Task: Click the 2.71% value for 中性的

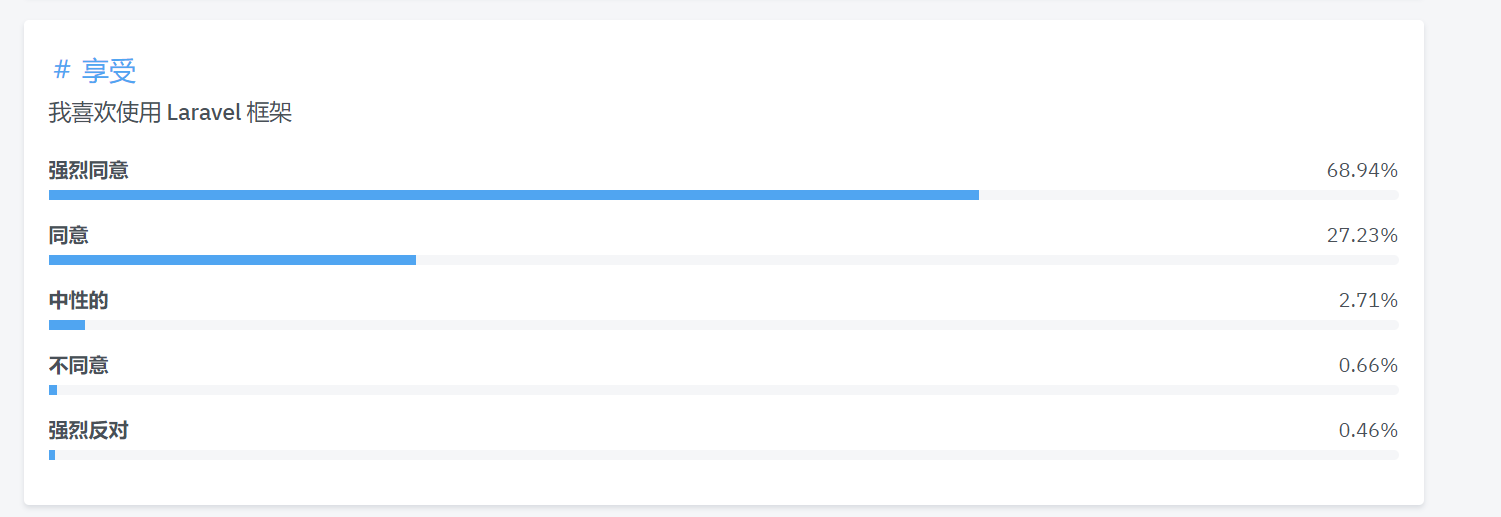Action: pos(1368,301)
